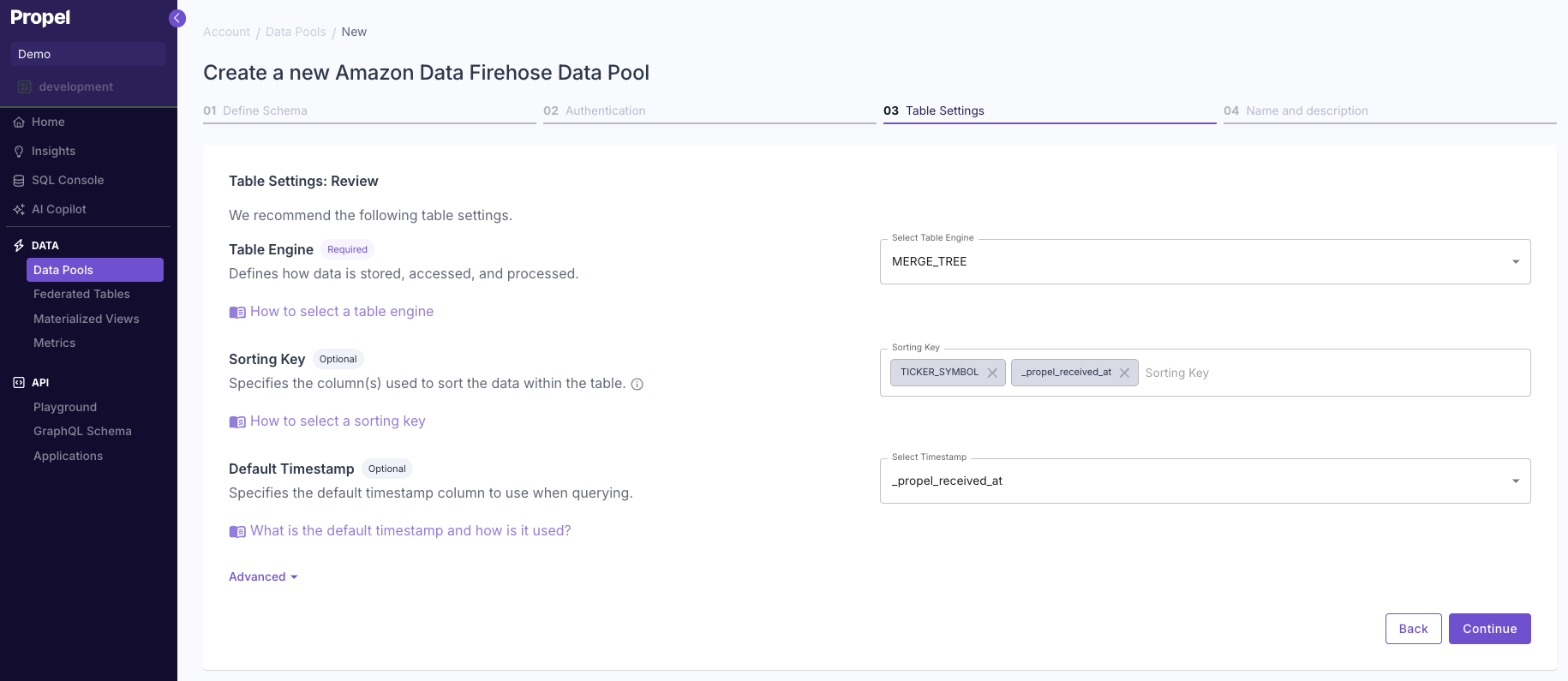
Task: Click the Home icon in sidebar
Action: click(19, 122)
